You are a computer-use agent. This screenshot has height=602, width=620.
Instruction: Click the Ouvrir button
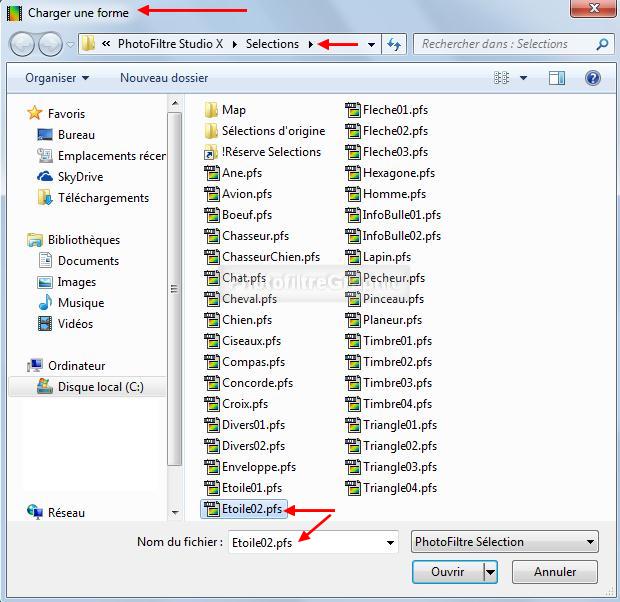click(447, 572)
